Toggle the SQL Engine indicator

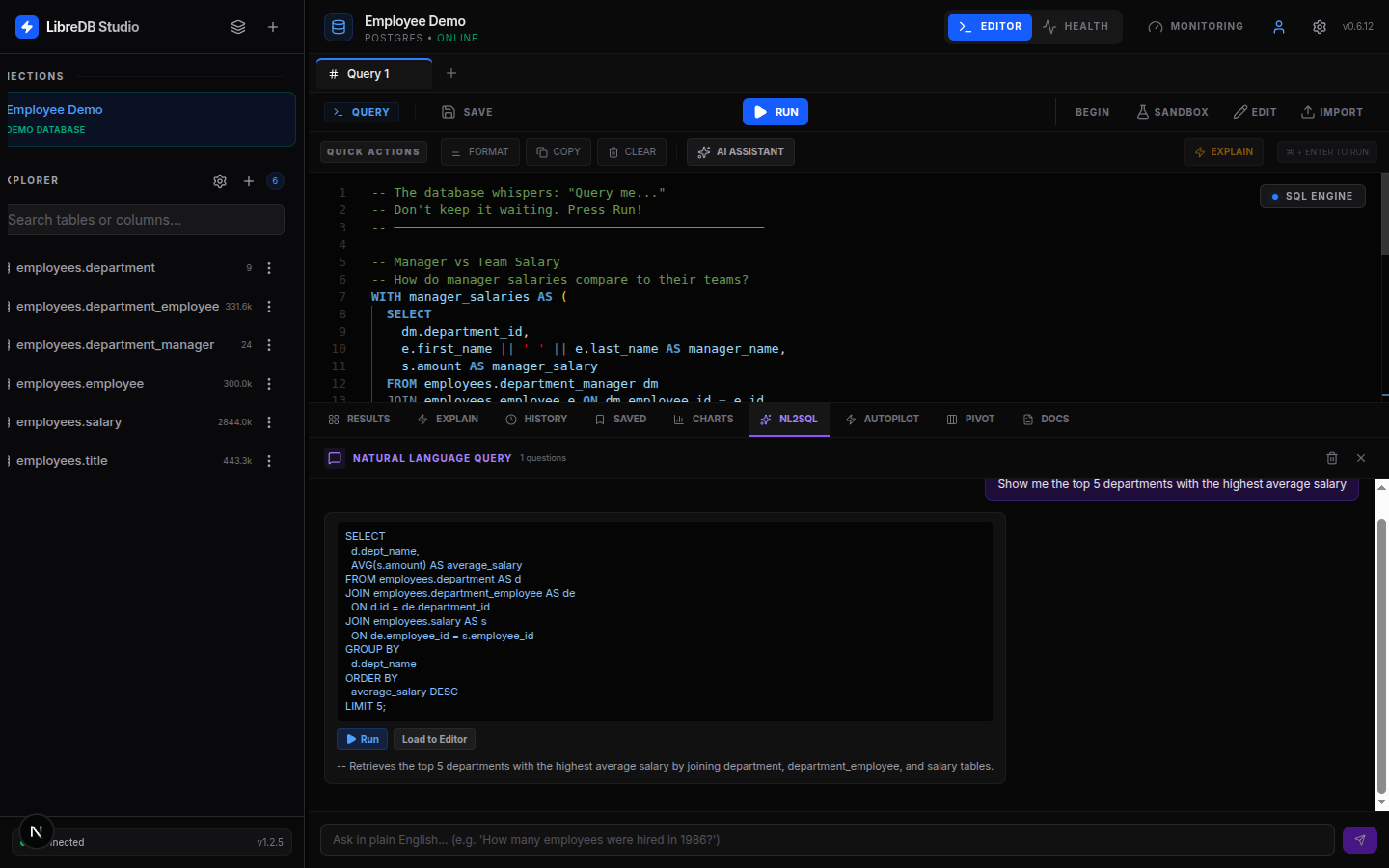pos(1312,196)
